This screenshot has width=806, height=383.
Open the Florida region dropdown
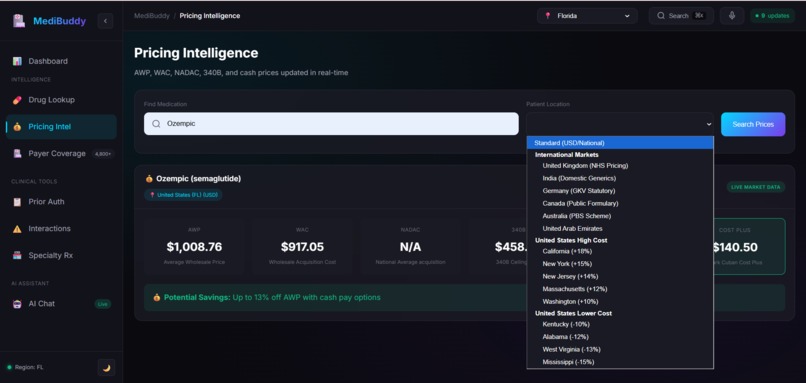pos(587,16)
